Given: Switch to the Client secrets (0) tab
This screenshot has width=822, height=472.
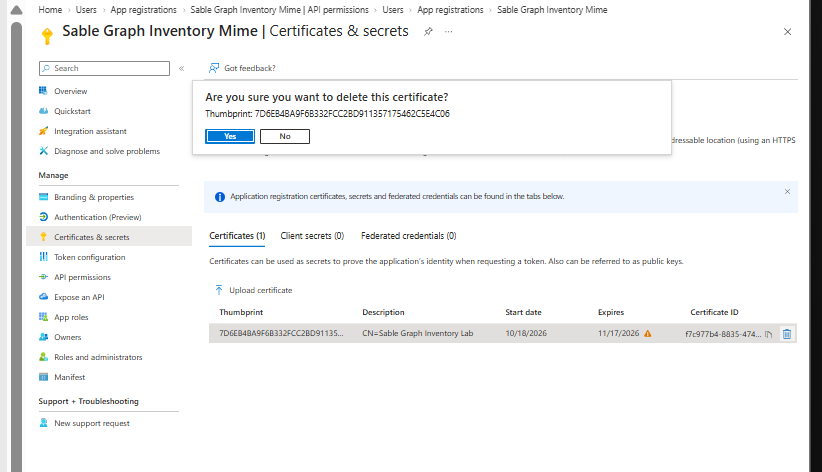Looking at the screenshot, I should coord(312,236).
